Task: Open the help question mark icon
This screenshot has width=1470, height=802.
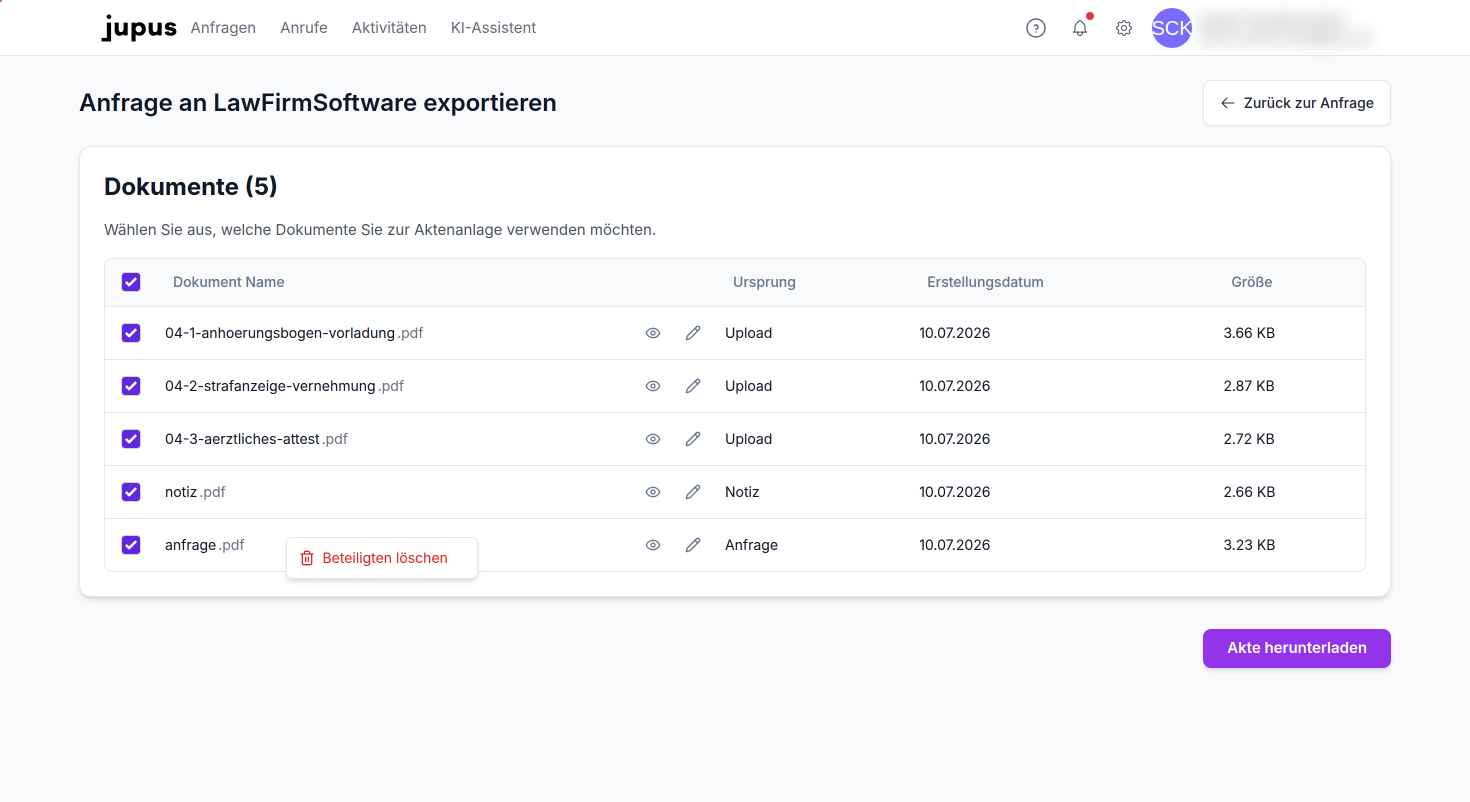Action: (1036, 28)
